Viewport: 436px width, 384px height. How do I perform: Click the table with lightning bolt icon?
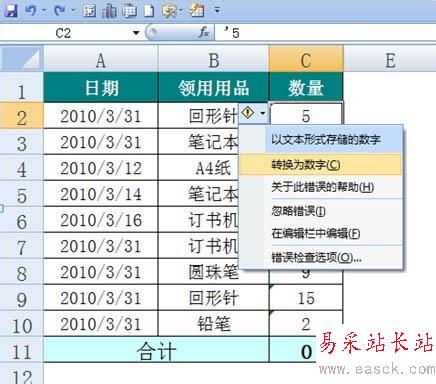(x=196, y=10)
